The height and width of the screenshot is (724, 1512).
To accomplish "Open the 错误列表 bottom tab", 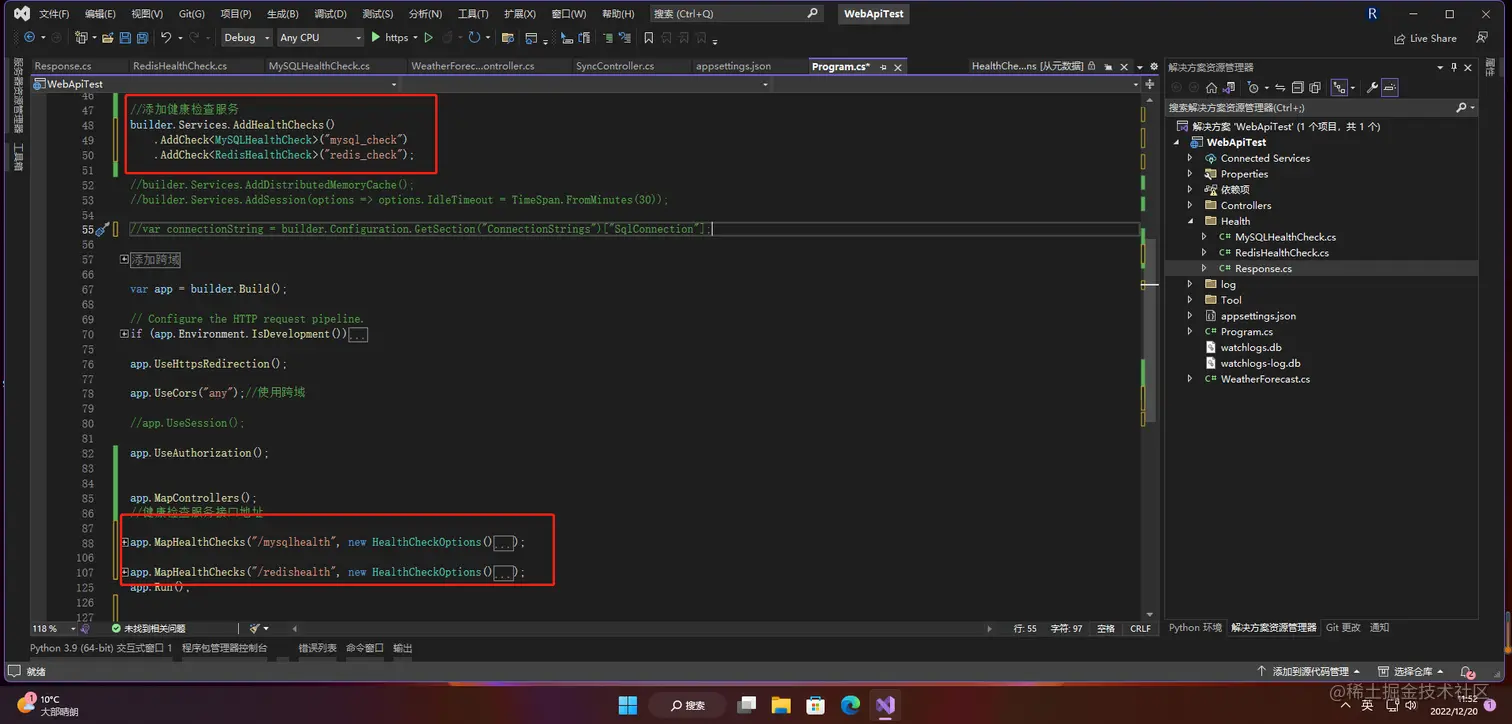I will point(317,648).
